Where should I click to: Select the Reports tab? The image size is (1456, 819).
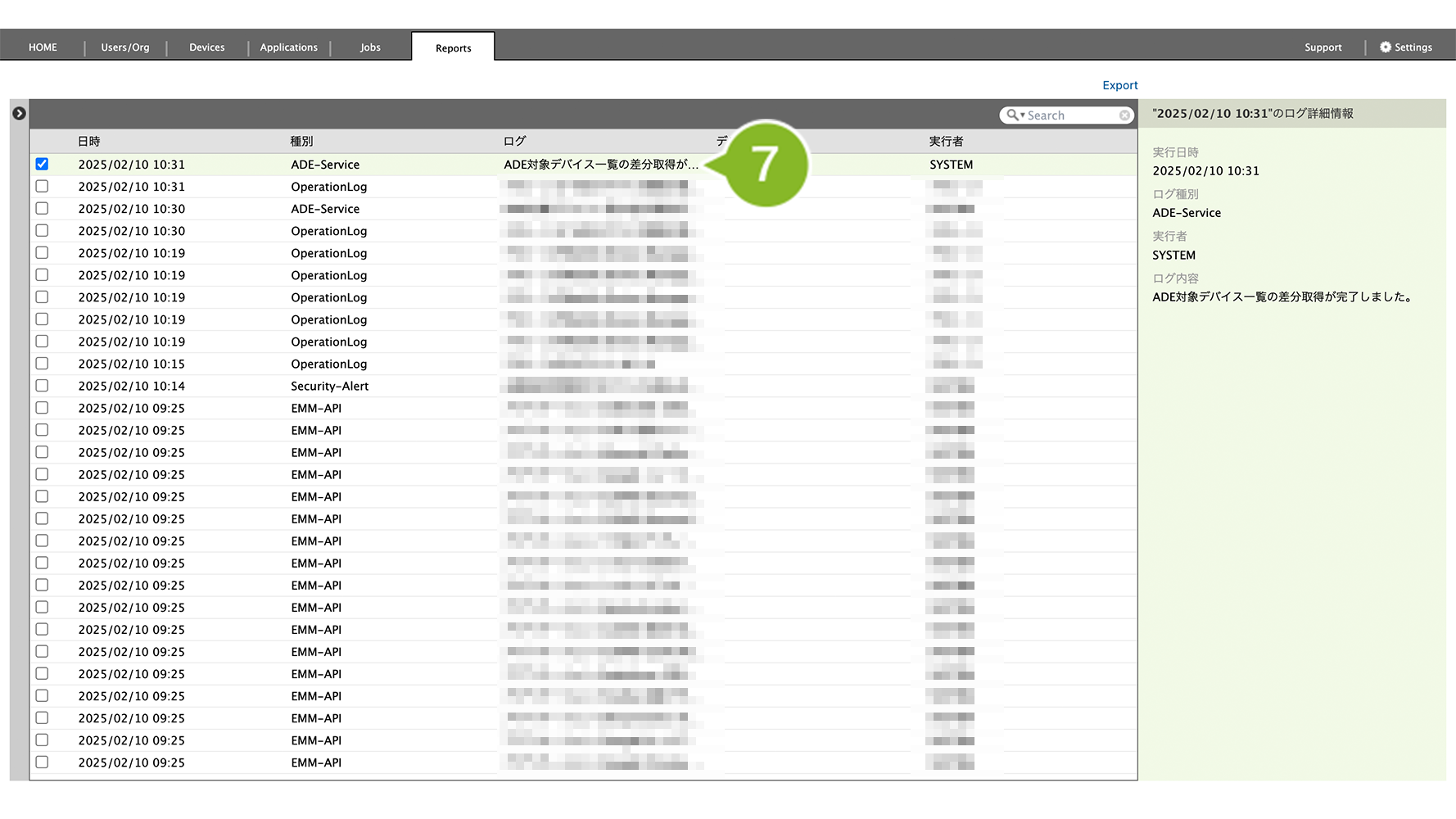pyautogui.click(x=453, y=48)
